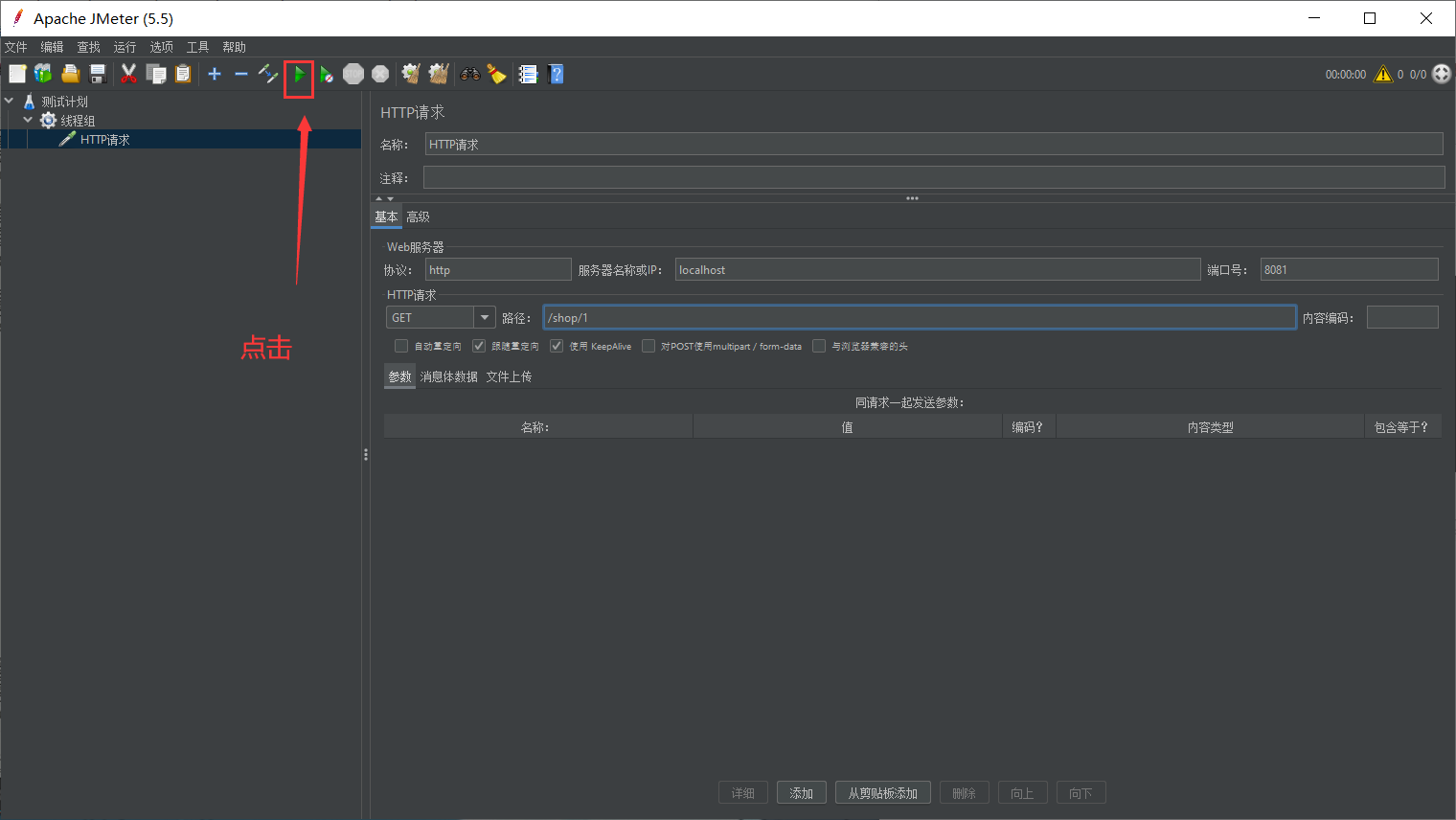Collapse the 线程组 tree node
The height and width of the screenshot is (820, 1456).
(28, 120)
